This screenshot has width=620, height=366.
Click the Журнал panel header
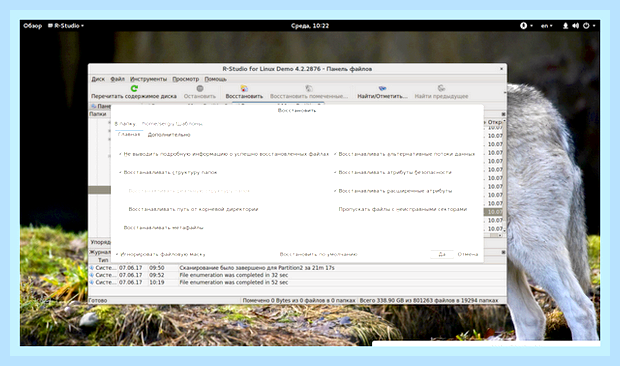[x=100, y=252]
